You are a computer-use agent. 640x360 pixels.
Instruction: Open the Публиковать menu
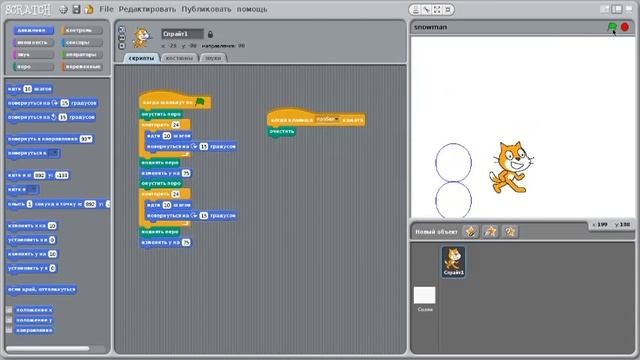click(x=206, y=9)
